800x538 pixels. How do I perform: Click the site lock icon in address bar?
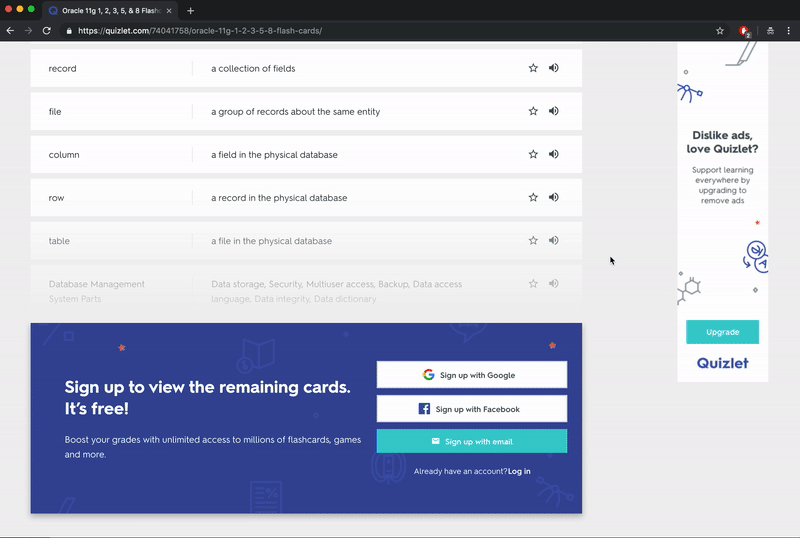(69, 31)
